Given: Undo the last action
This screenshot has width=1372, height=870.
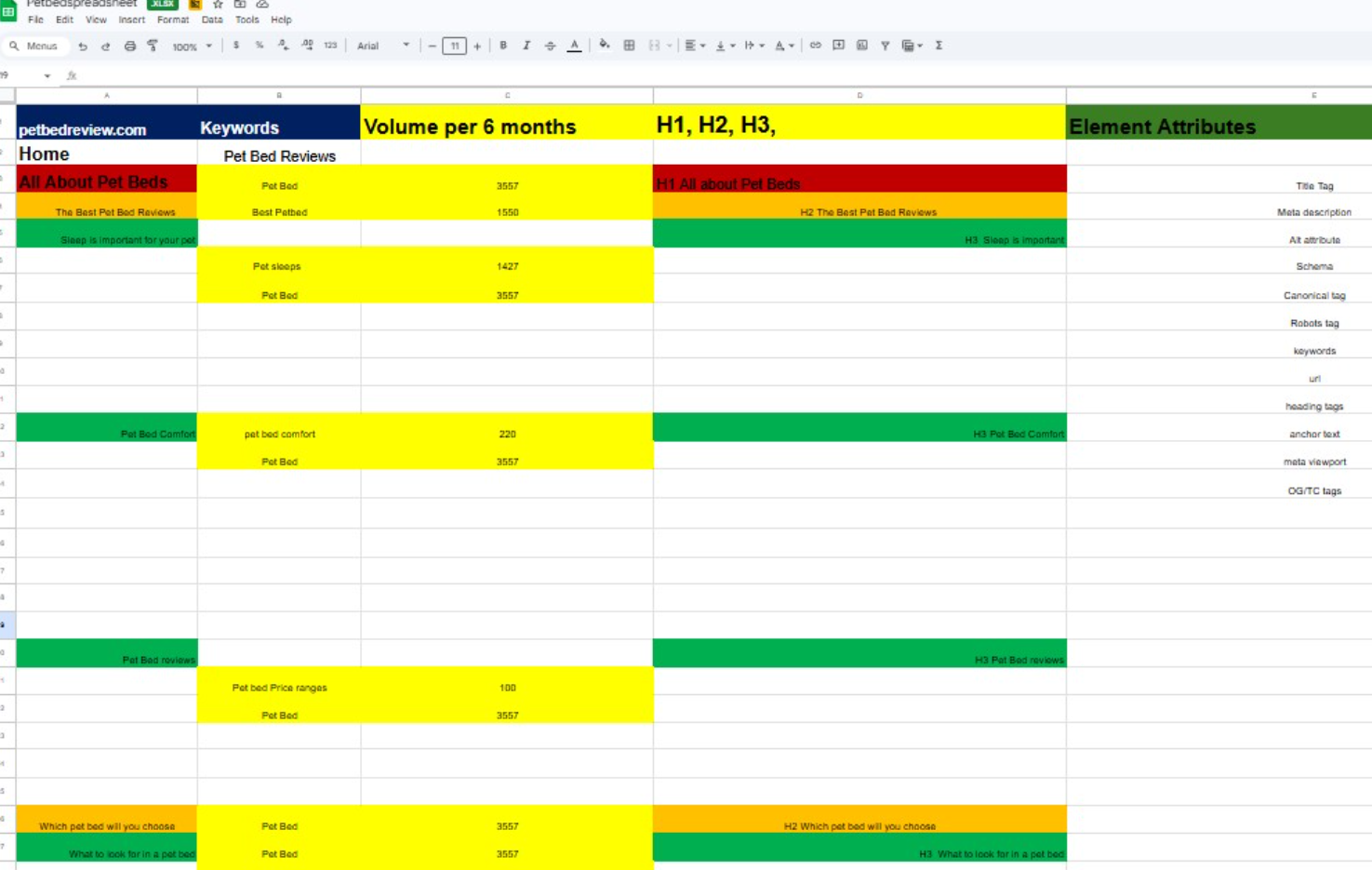Looking at the screenshot, I should point(83,46).
